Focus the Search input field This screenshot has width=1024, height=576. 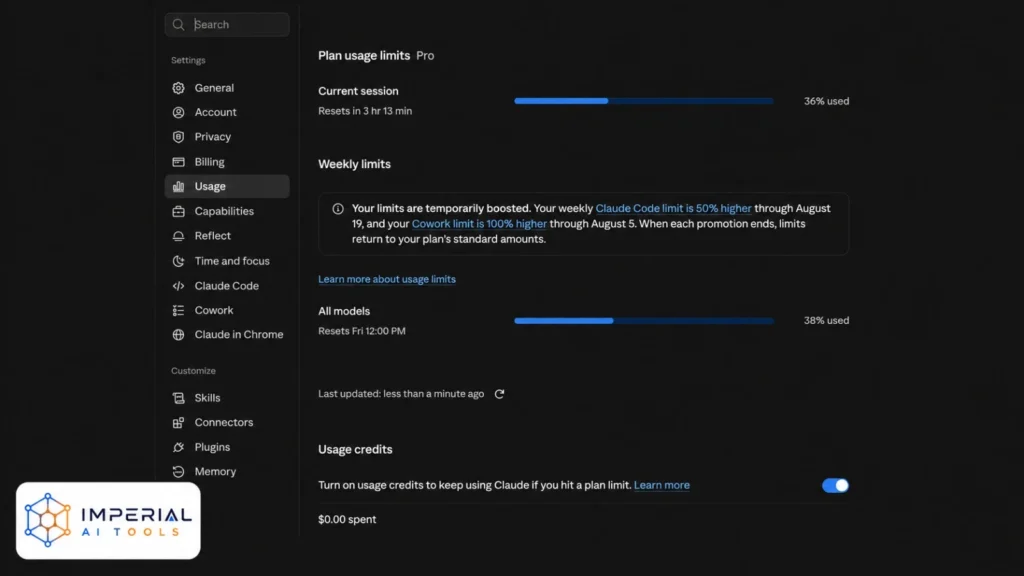pos(227,25)
